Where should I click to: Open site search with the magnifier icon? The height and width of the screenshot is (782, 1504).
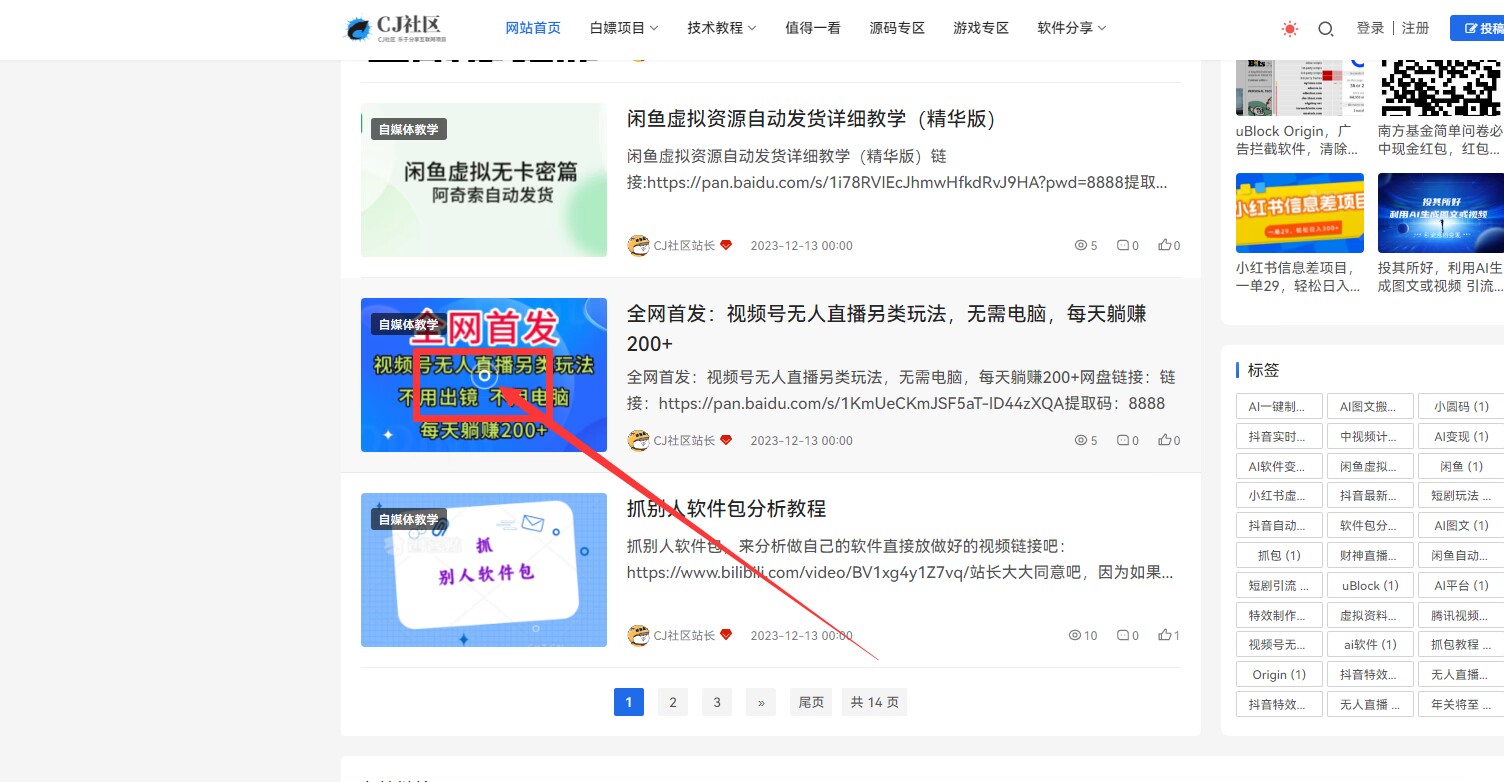(1326, 28)
